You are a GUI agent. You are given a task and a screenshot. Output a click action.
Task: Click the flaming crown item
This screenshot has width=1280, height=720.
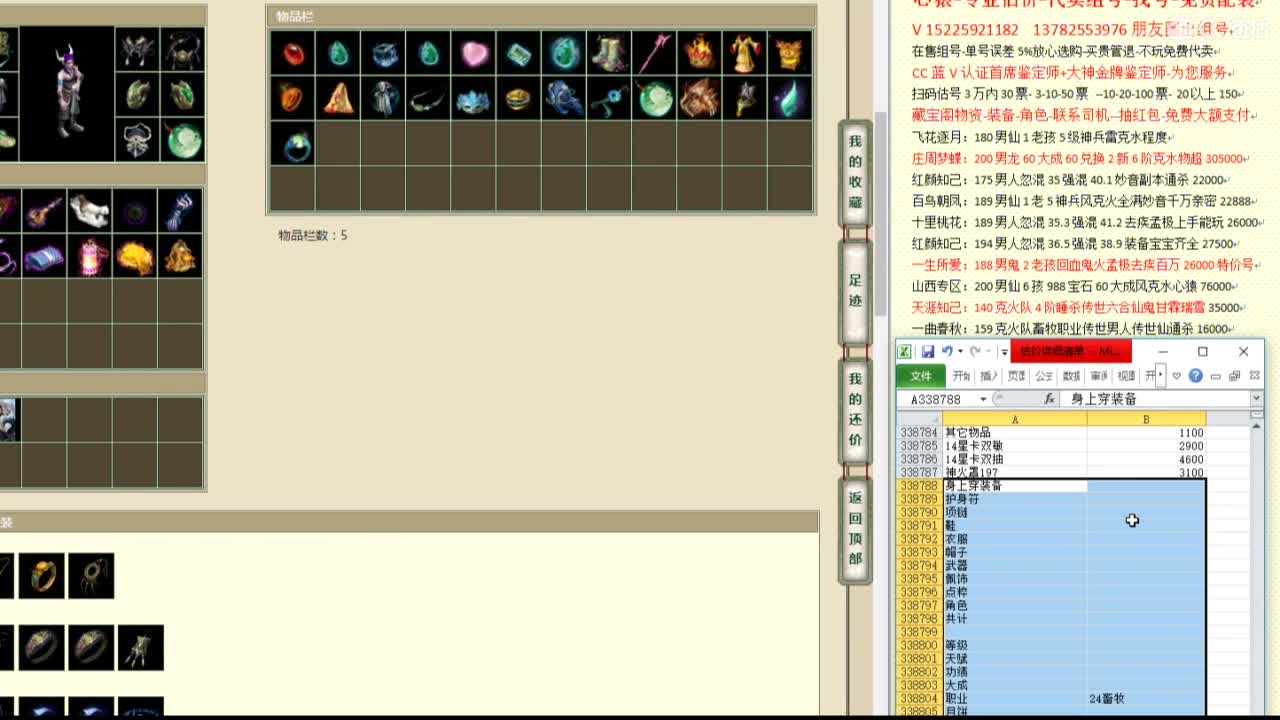click(x=699, y=53)
